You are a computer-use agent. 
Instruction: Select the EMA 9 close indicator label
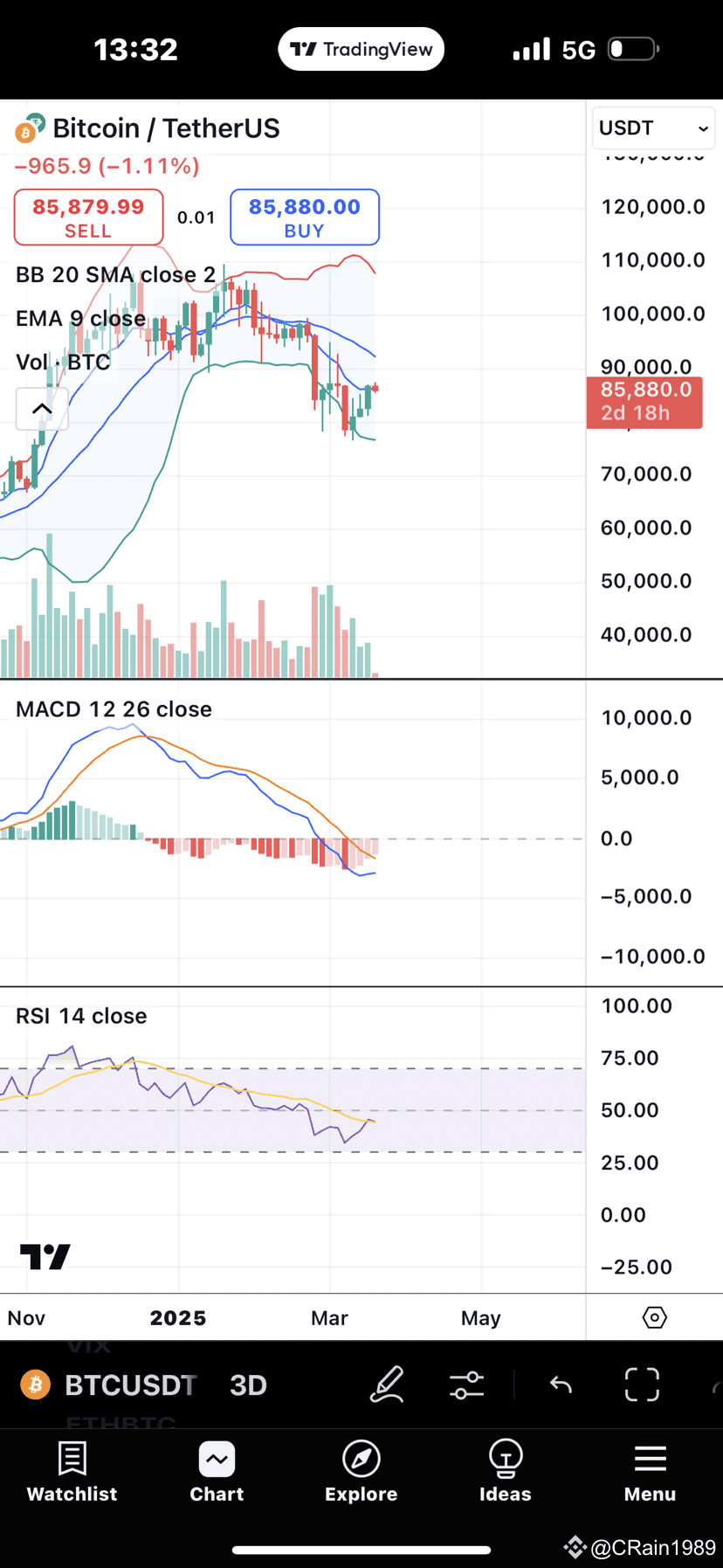(x=80, y=319)
